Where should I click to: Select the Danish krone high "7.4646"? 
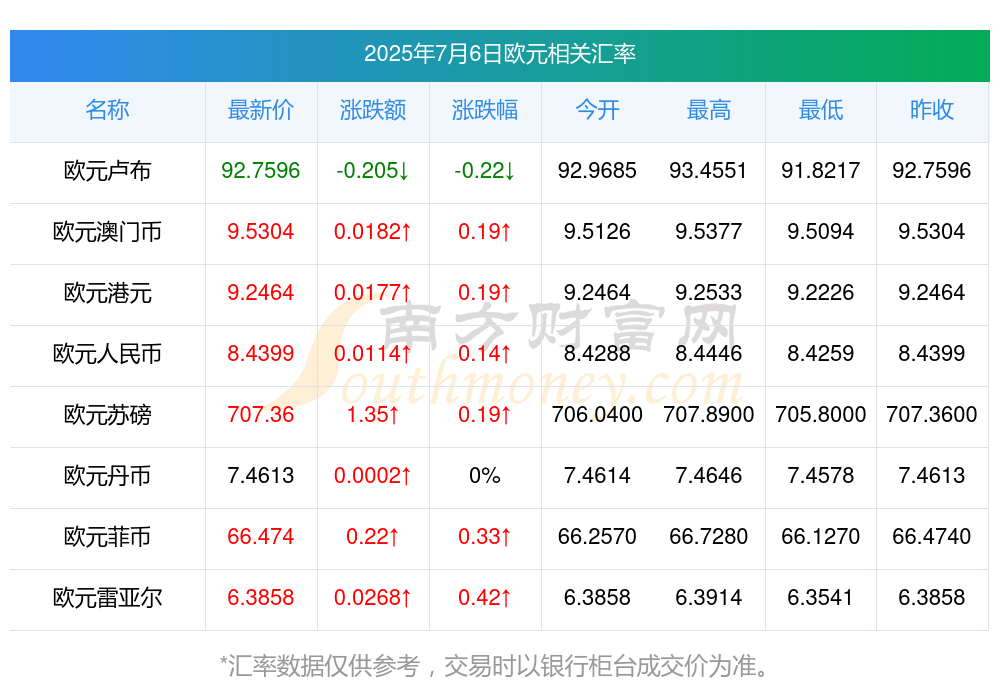coord(709,475)
